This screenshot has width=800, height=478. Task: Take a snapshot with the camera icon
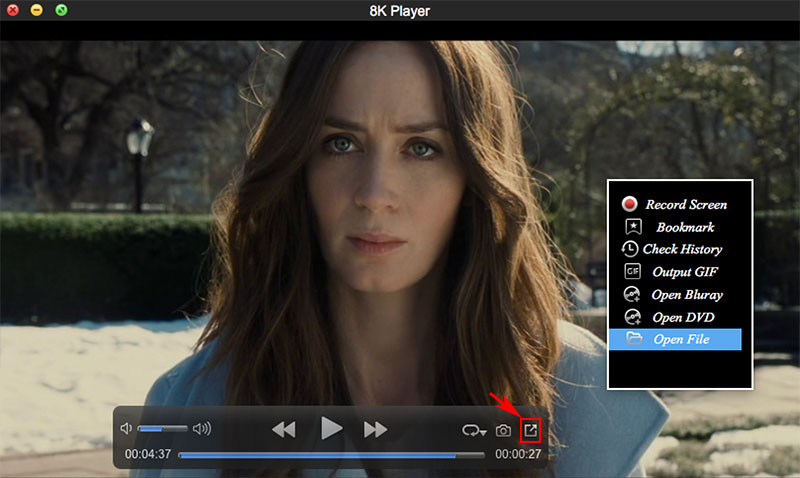(x=504, y=430)
